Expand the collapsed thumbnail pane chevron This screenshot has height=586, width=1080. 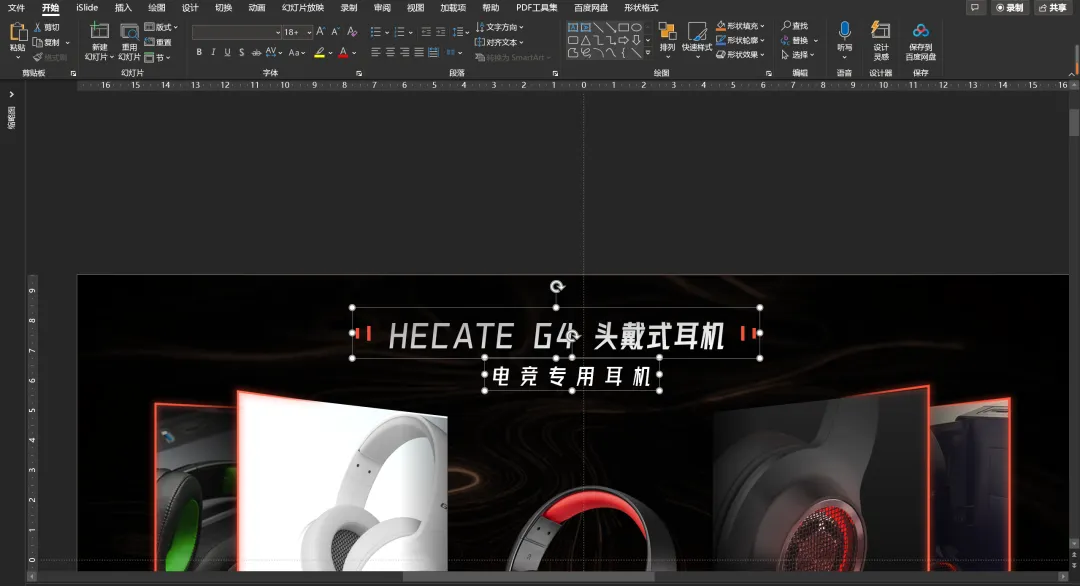pos(12,94)
